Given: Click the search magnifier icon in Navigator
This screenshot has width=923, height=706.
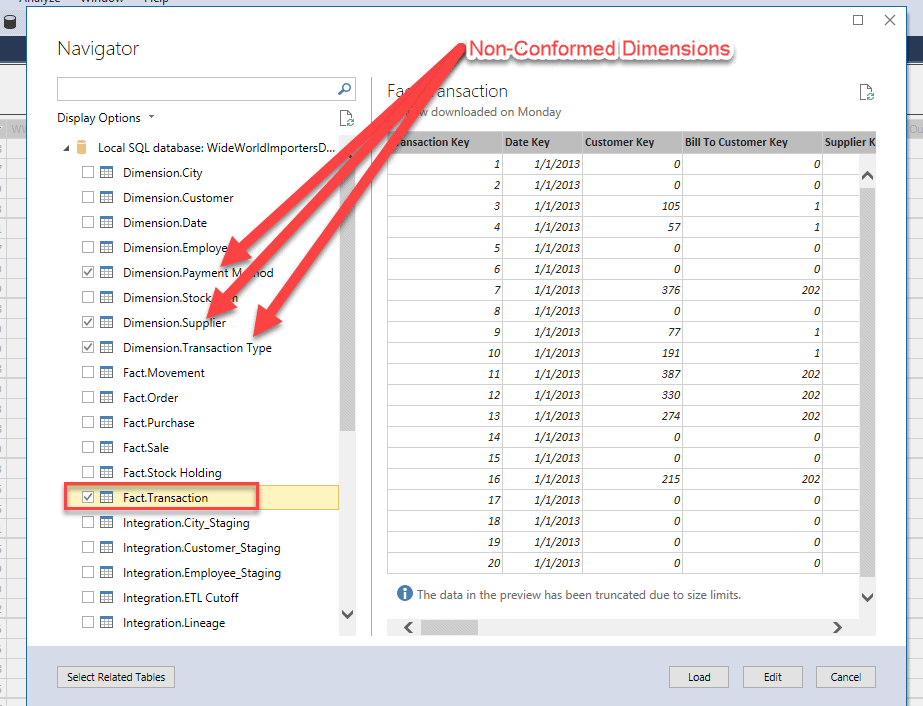Looking at the screenshot, I should tap(345, 89).
